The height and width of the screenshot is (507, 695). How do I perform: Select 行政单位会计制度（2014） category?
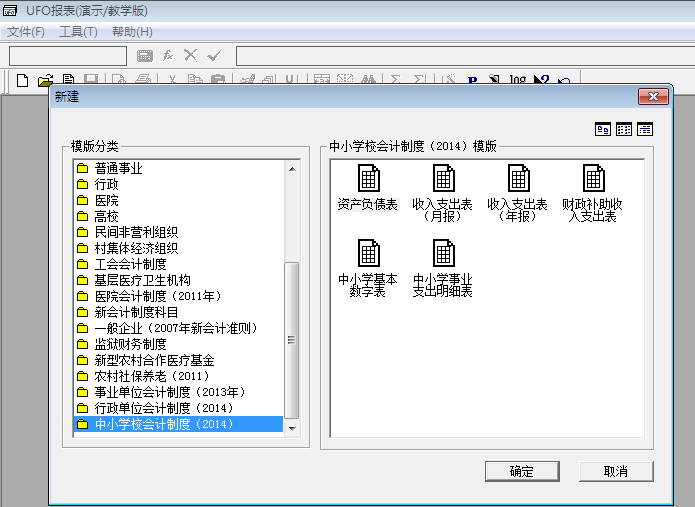click(163, 408)
